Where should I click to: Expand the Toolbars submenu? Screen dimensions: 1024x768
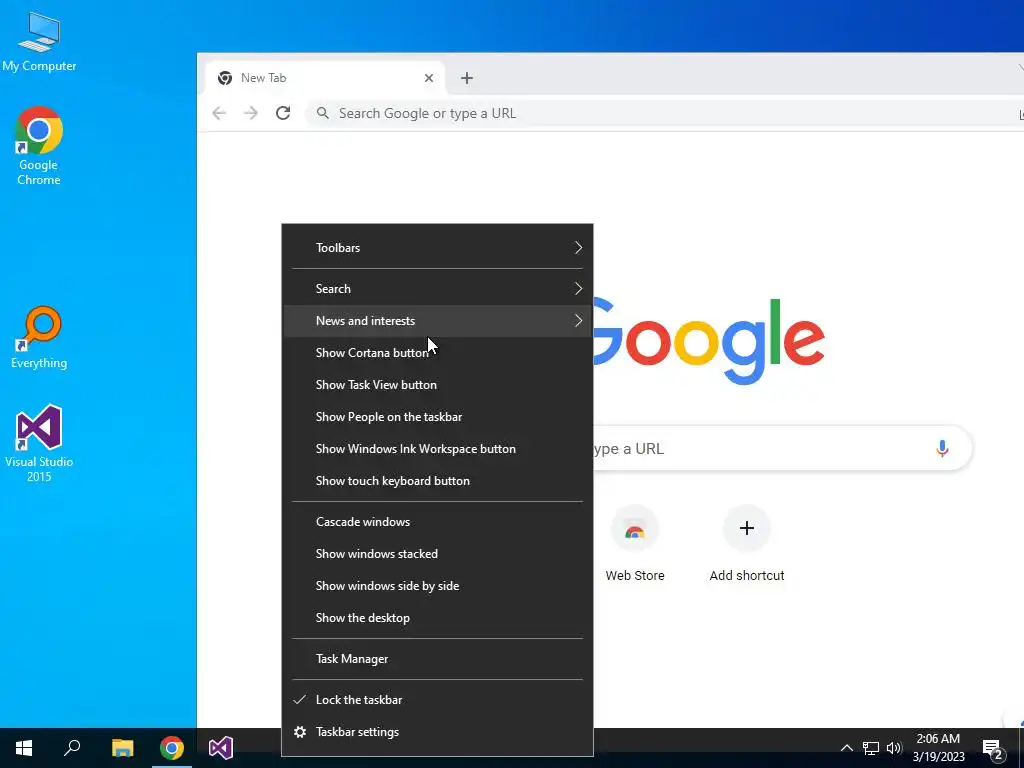pos(437,248)
